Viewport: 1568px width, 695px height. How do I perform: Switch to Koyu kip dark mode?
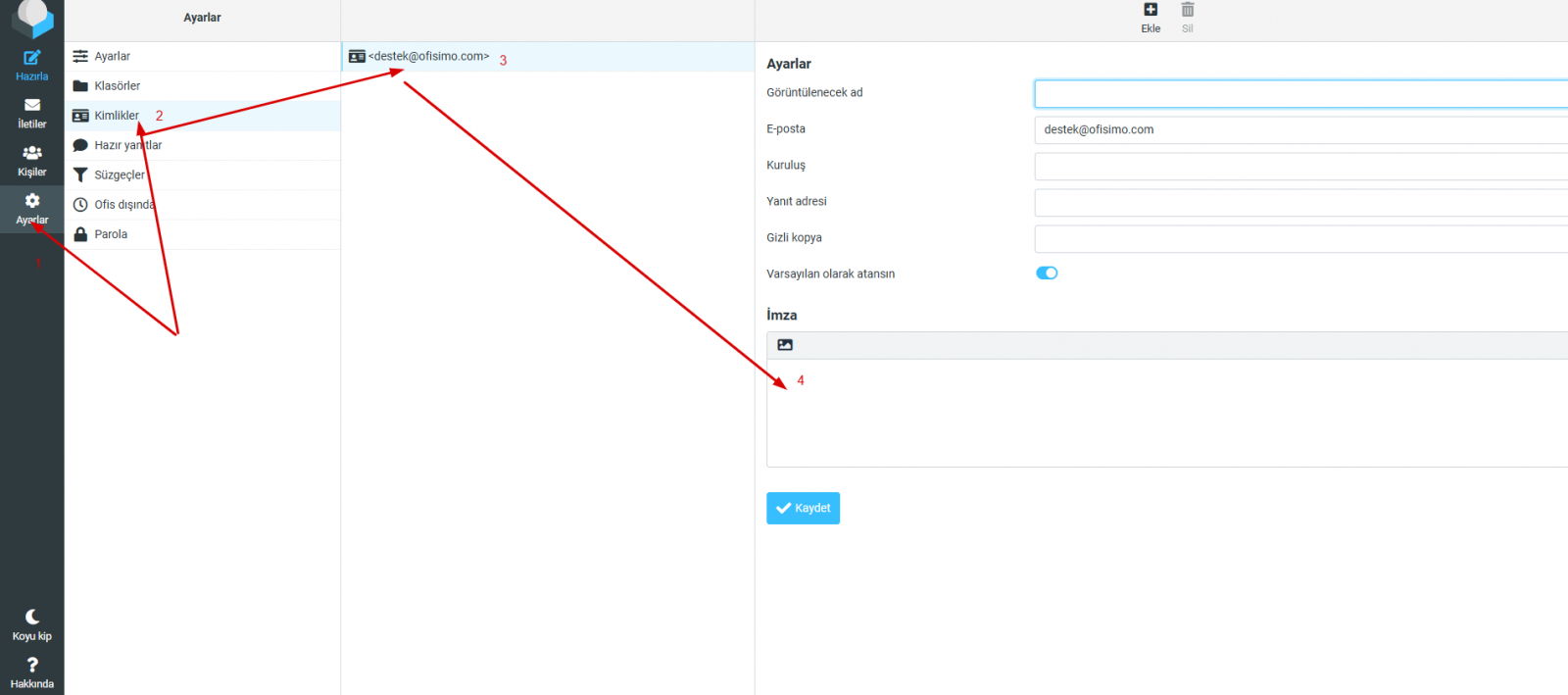[x=31, y=618]
